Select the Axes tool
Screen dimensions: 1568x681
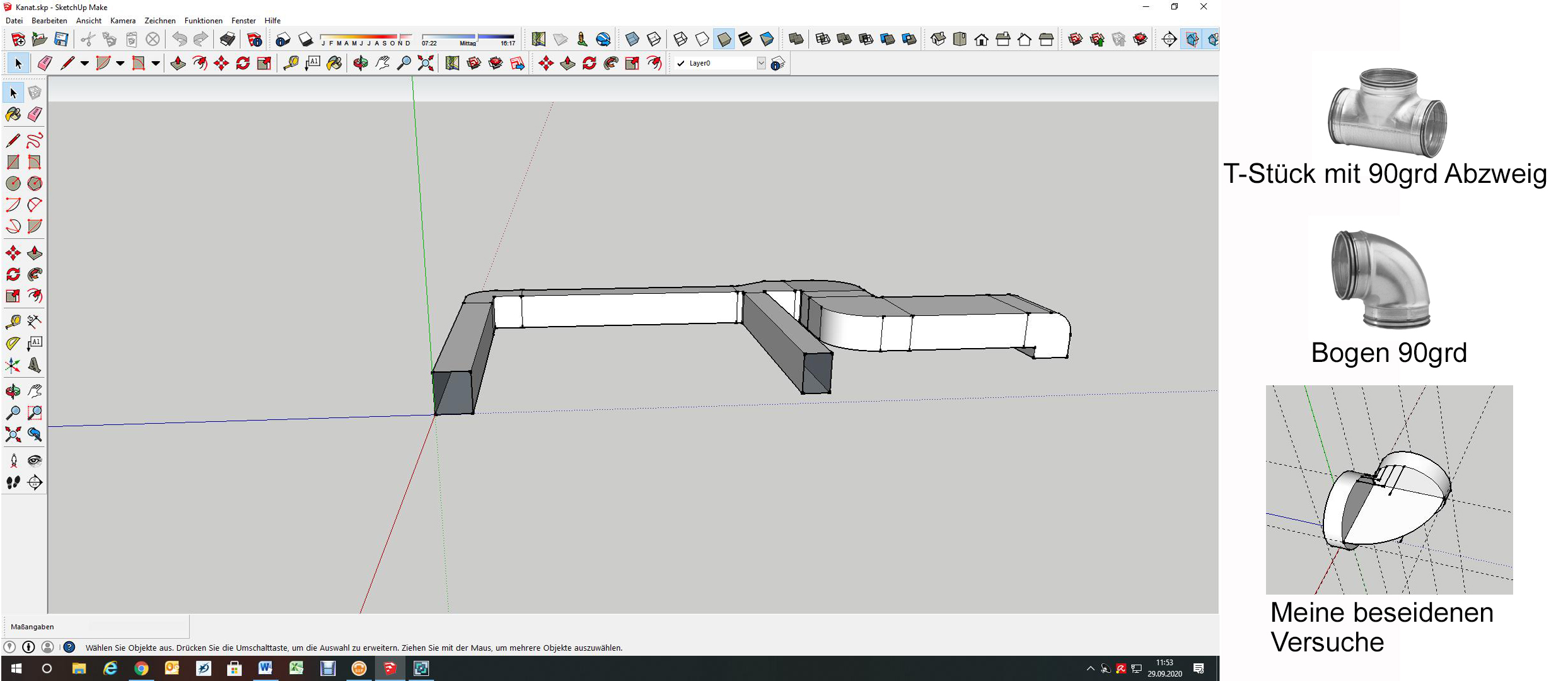pos(13,365)
